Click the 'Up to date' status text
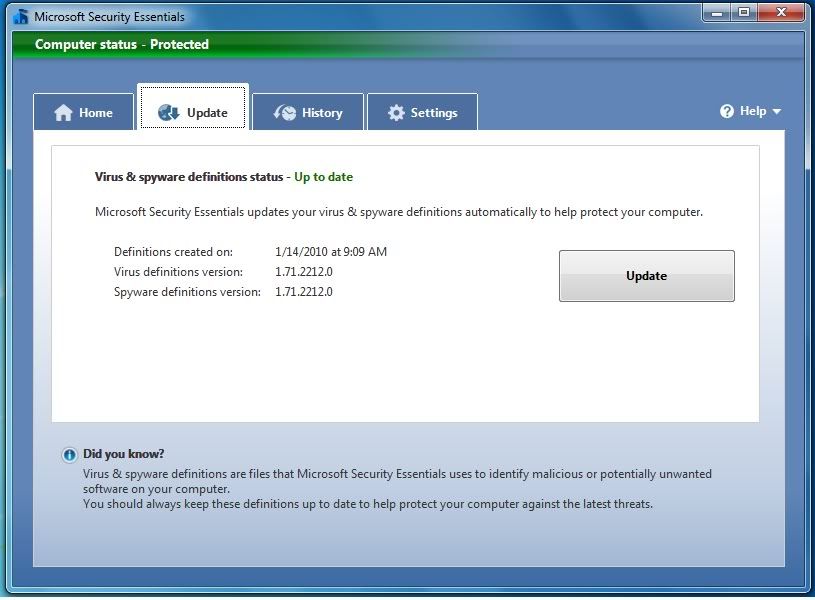 323,177
